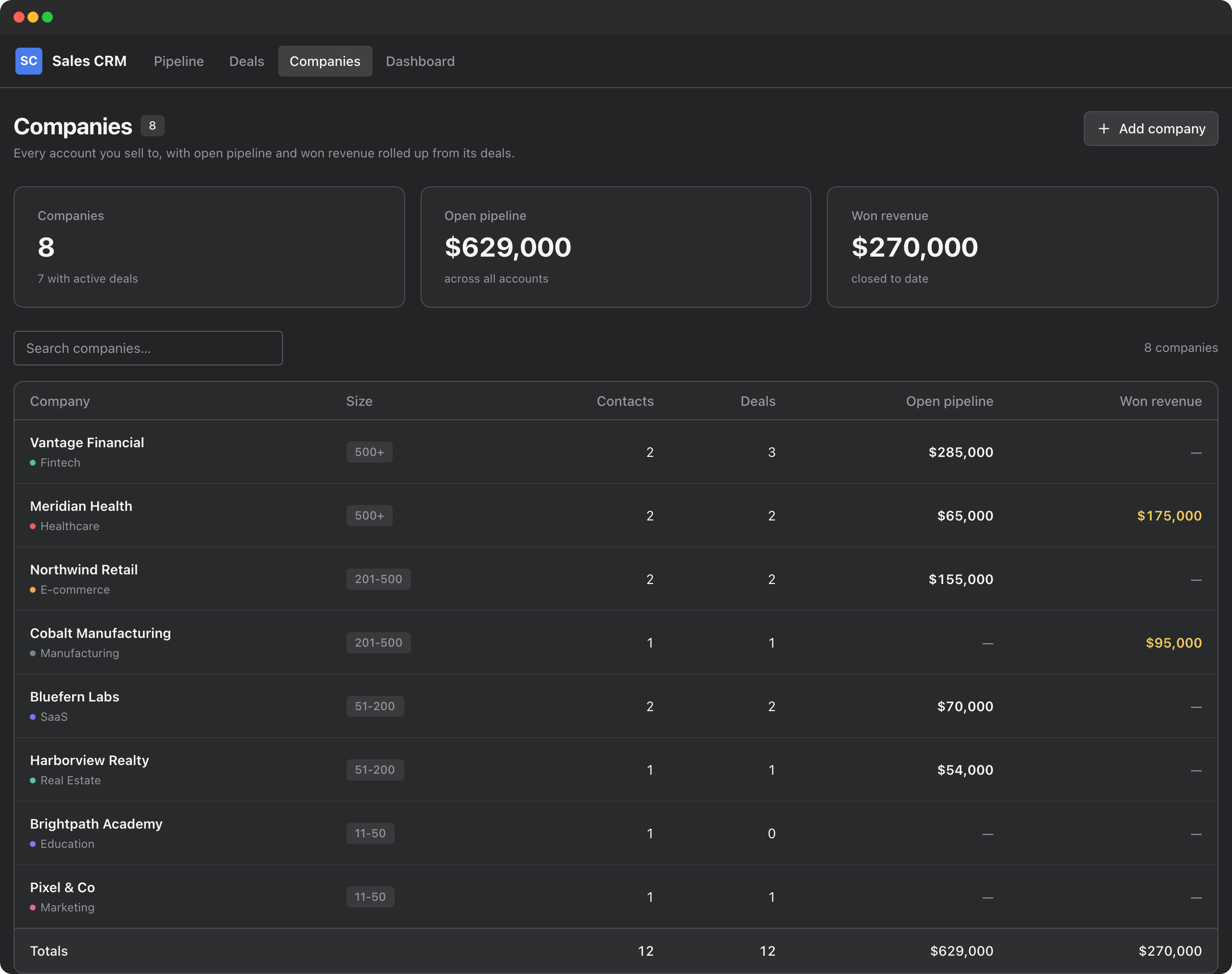Click the Totals row $270,000 value
The image size is (1232, 974).
coord(1170,951)
